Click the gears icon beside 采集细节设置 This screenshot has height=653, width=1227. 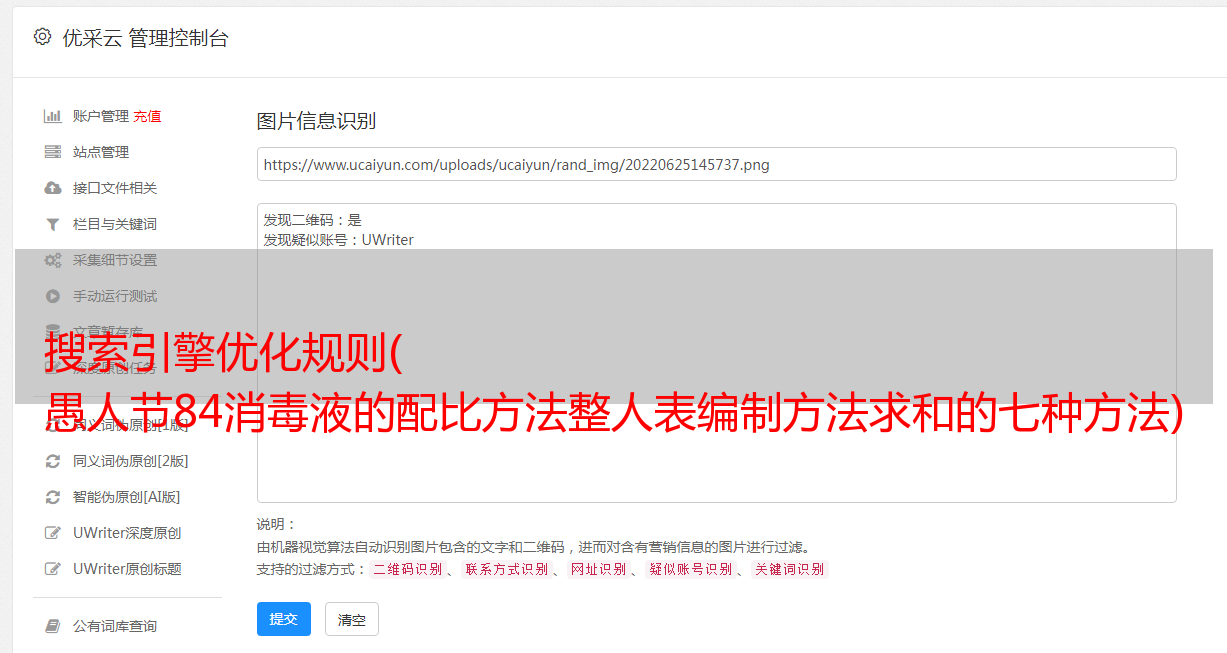pos(53,260)
